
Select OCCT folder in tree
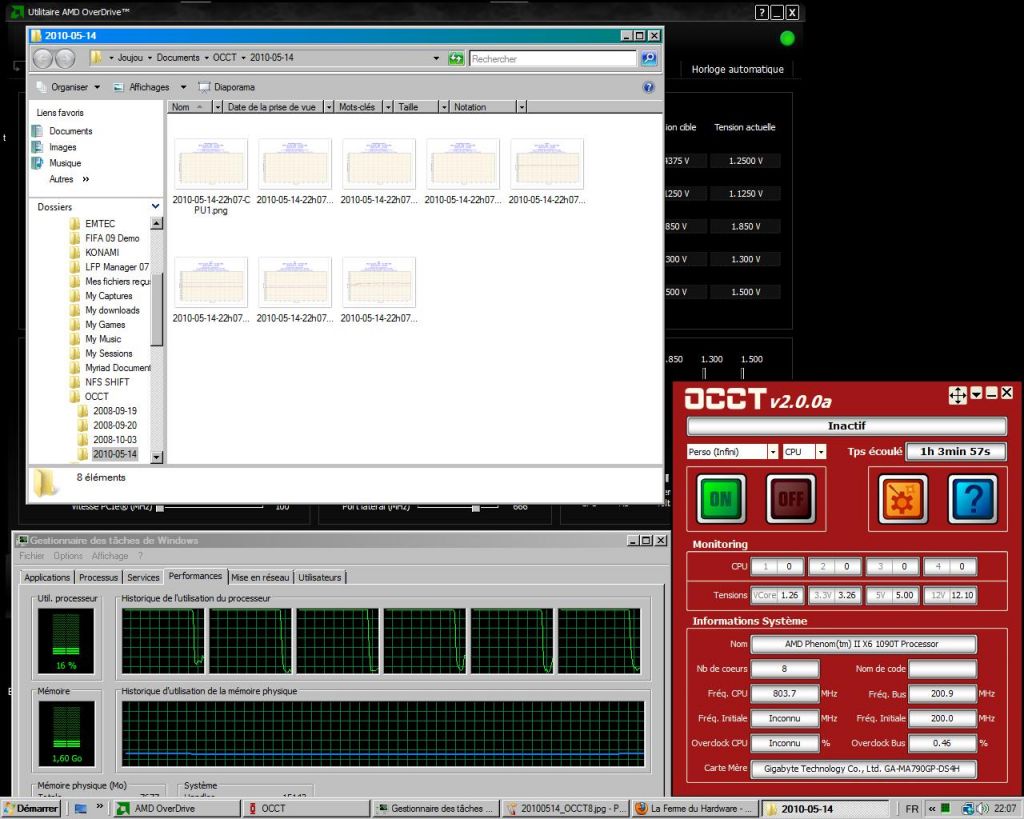(x=97, y=396)
